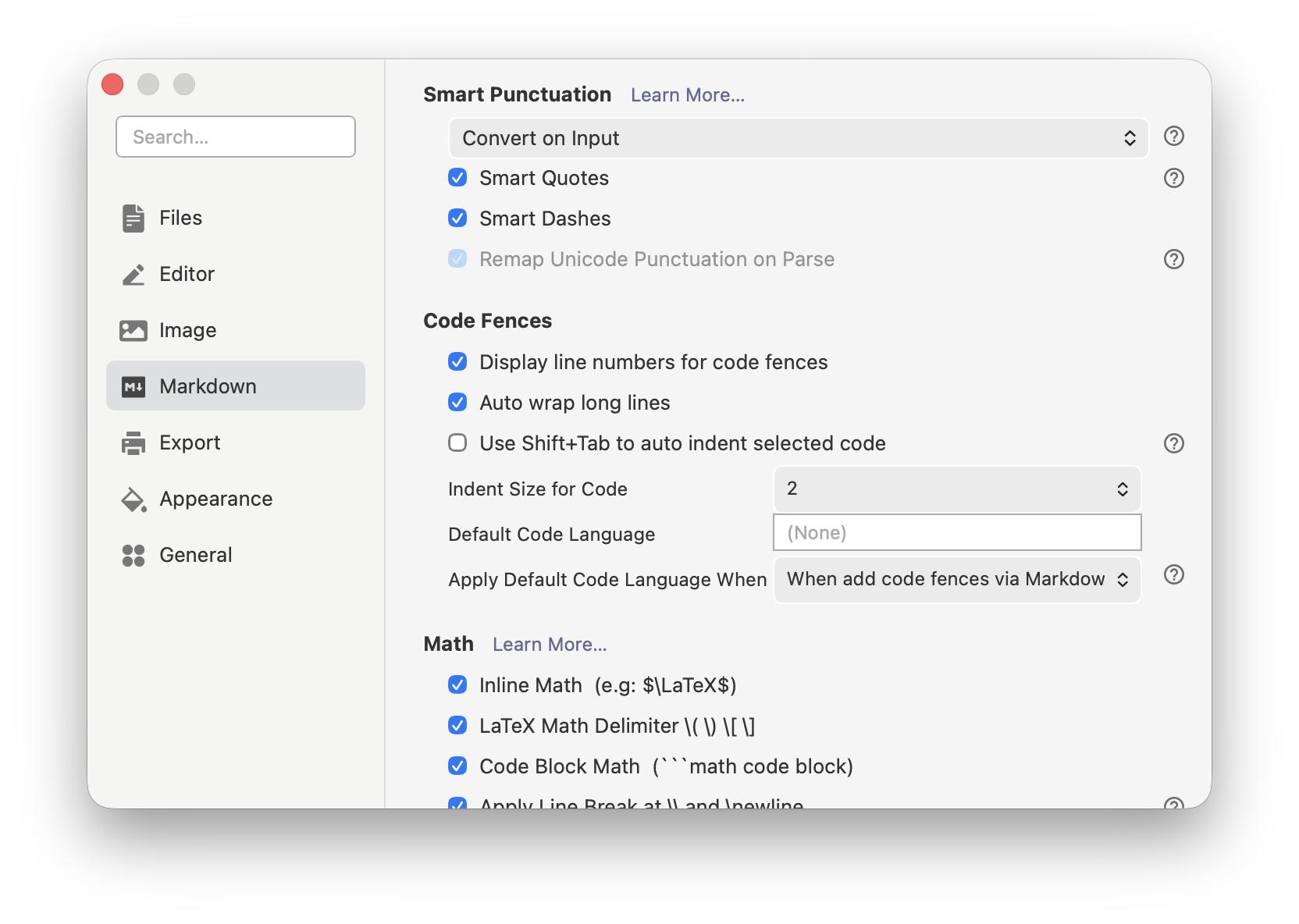Open Image settings via its icon
Screen dimensions: 1299x924
pyautogui.click(x=133, y=330)
